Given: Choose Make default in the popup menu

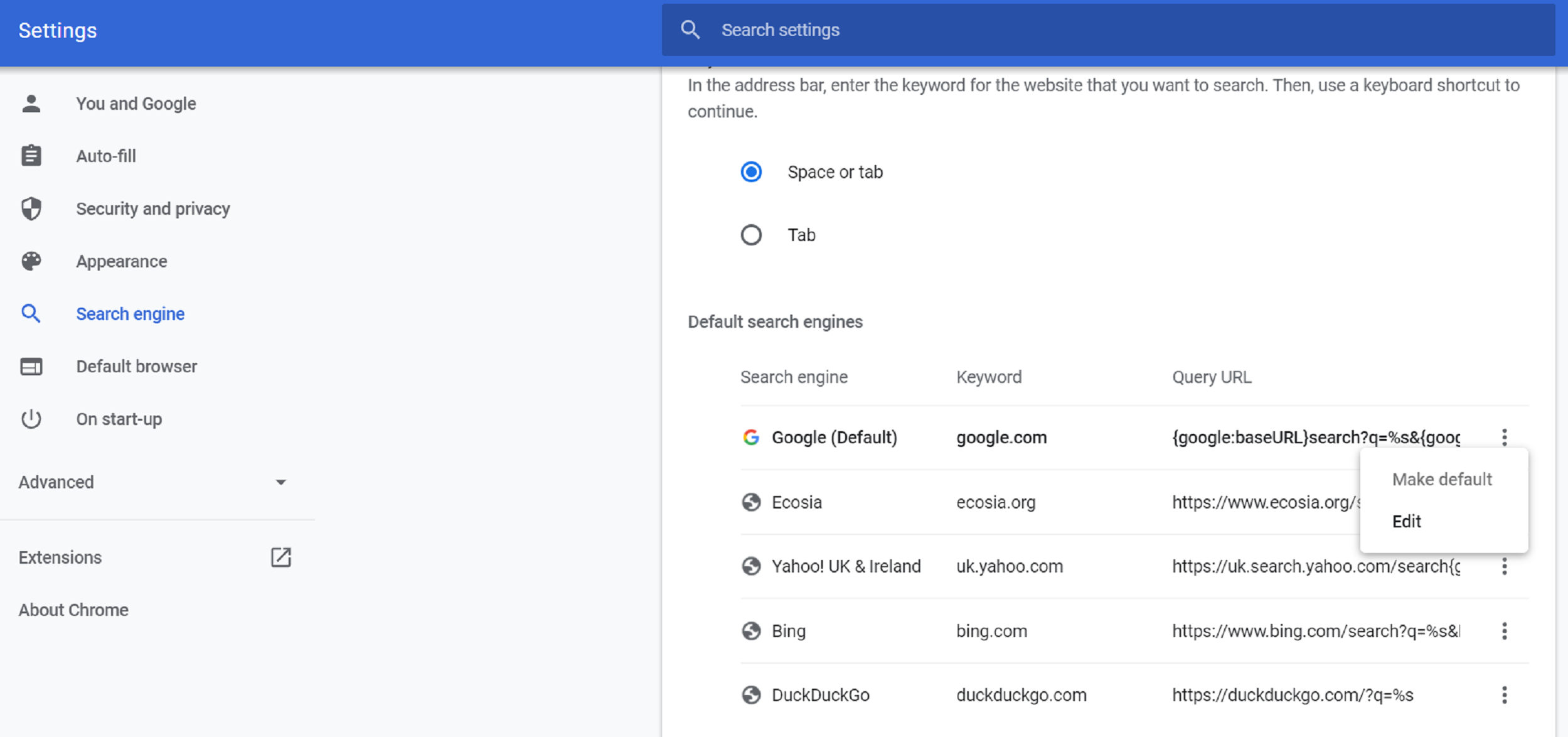Looking at the screenshot, I should (1441, 480).
